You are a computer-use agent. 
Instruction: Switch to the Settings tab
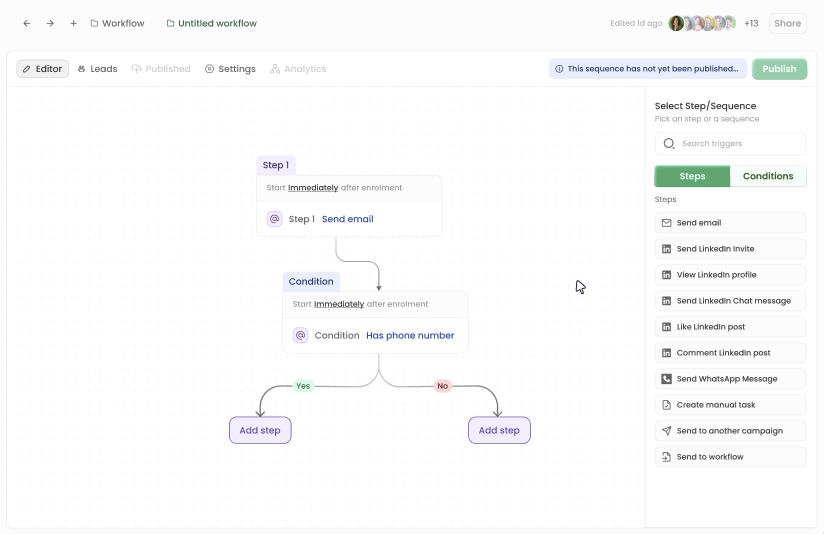pyautogui.click(x=230, y=69)
